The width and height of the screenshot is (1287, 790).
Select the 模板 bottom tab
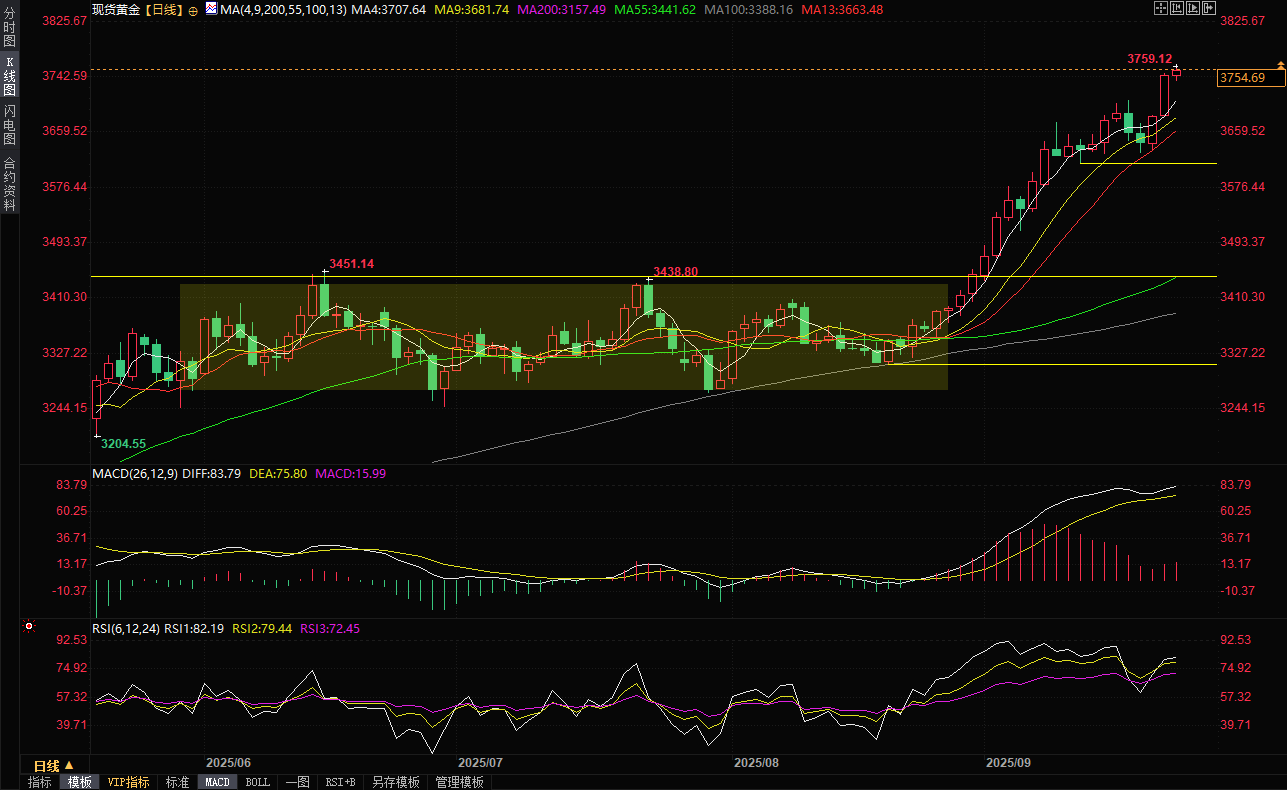[79, 782]
